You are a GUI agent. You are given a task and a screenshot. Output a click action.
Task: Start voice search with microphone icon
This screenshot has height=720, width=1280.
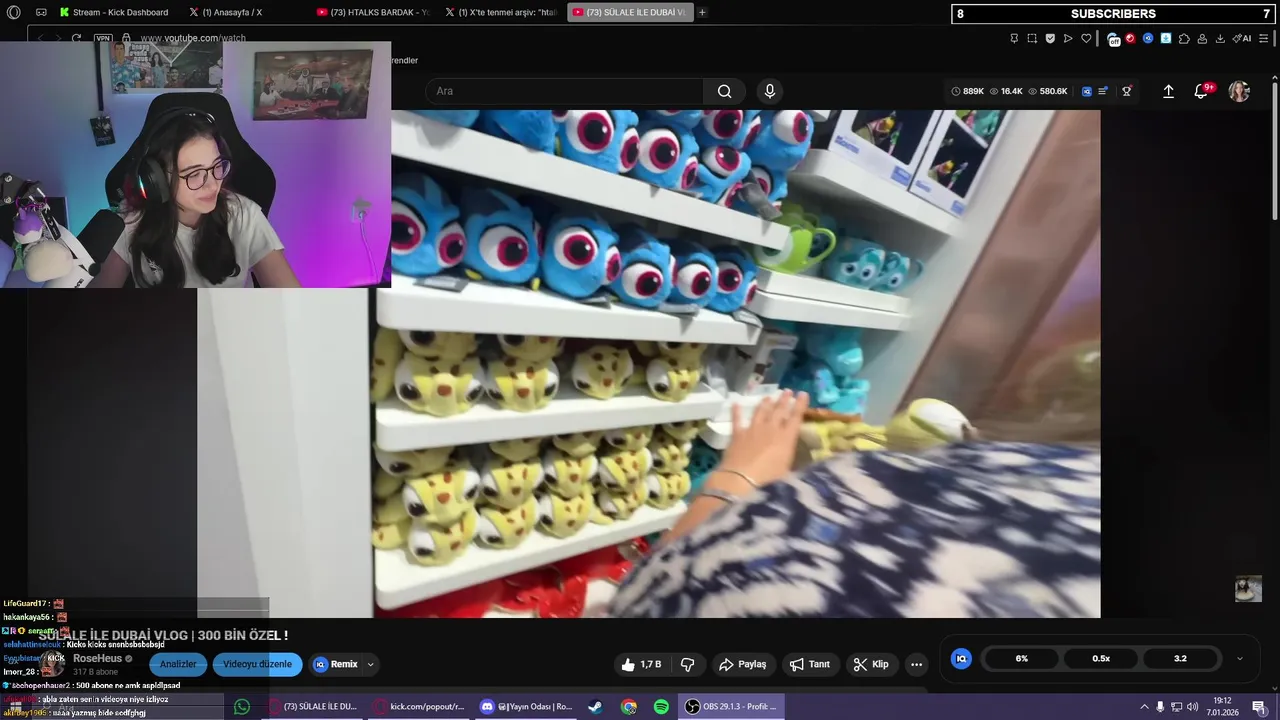click(769, 91)
